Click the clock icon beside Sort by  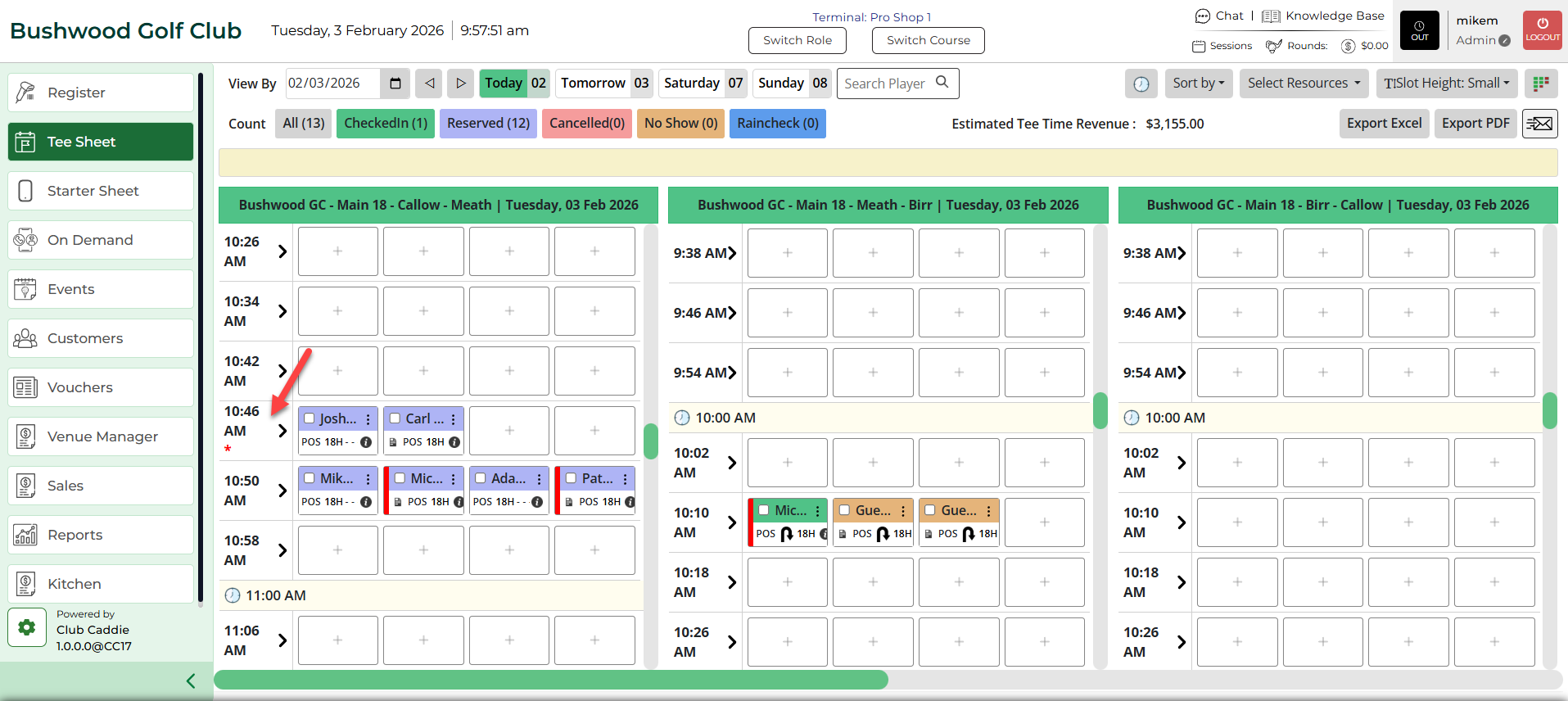coord(1141,84)
